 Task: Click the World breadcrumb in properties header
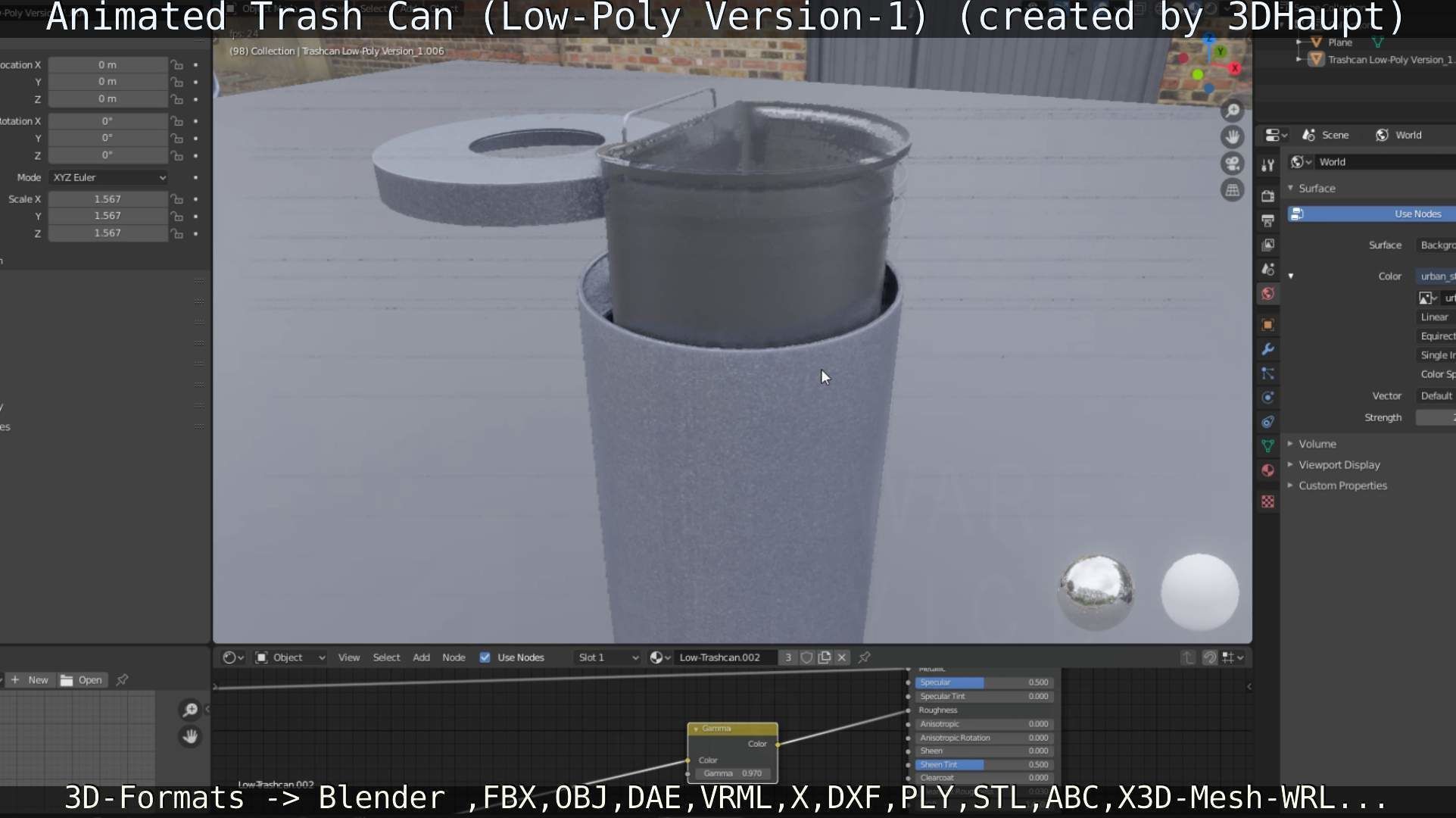[1399, 135]
